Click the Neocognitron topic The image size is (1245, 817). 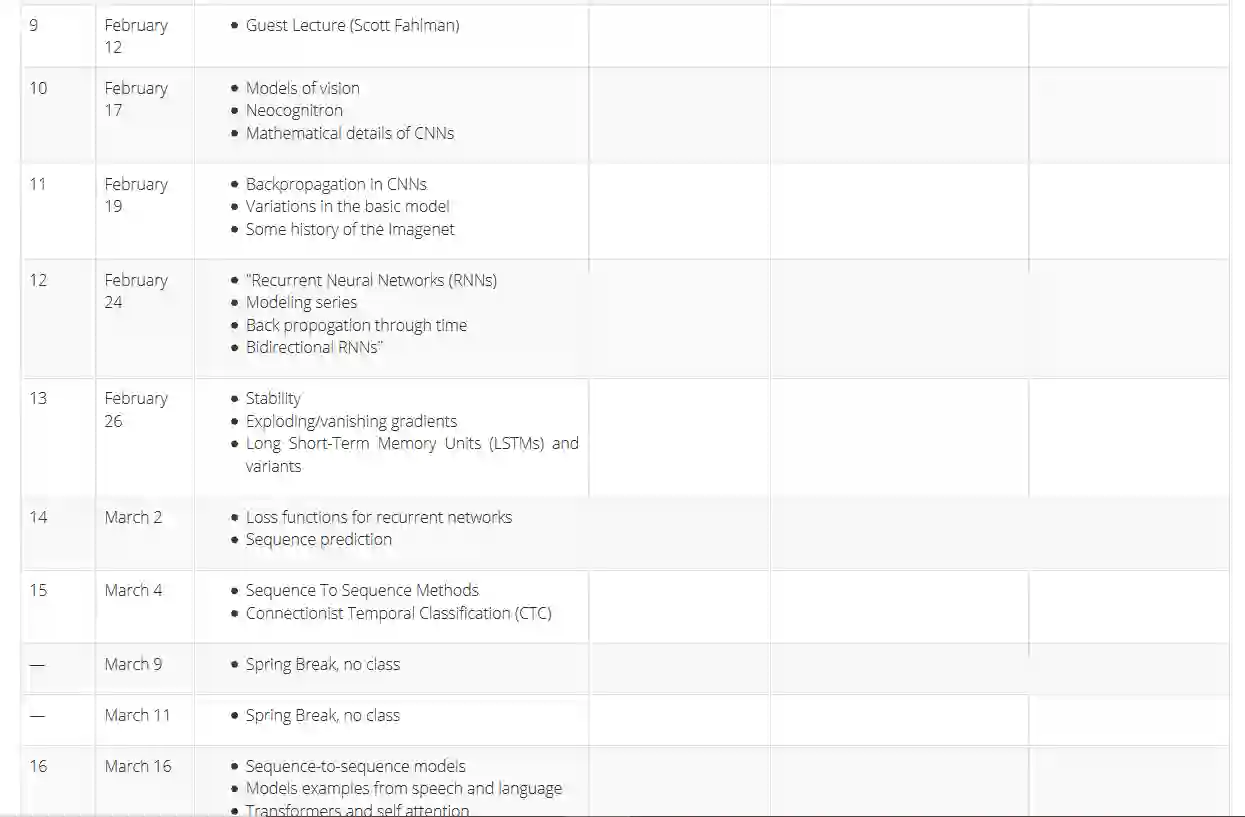294,111
